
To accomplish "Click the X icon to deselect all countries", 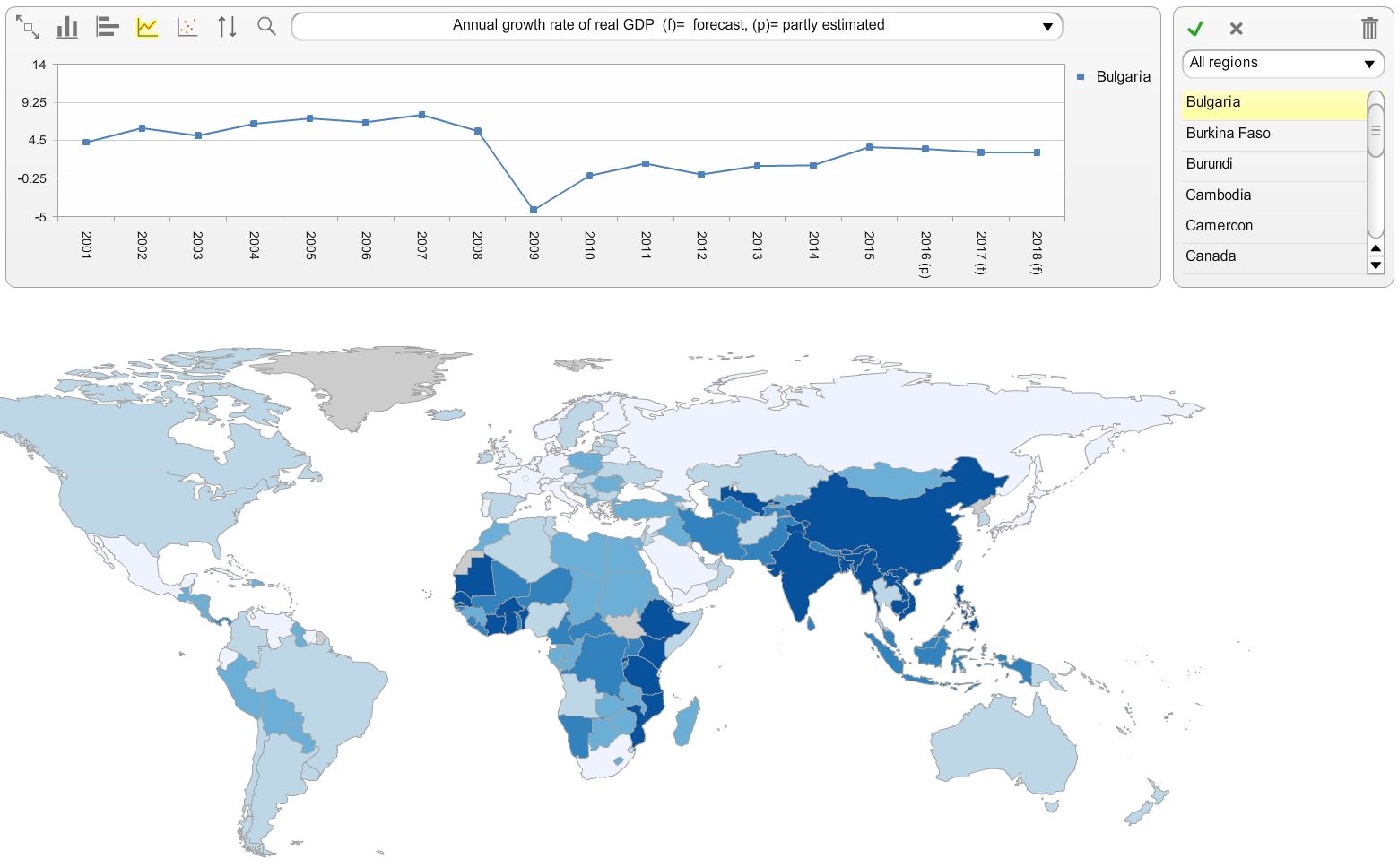I will 1235,29.
